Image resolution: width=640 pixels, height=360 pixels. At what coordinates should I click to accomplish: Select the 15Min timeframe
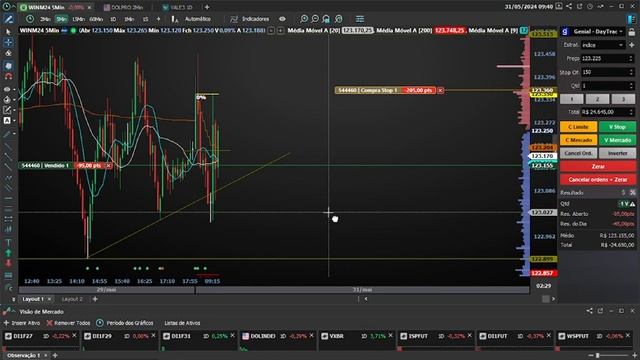(78, 19)
